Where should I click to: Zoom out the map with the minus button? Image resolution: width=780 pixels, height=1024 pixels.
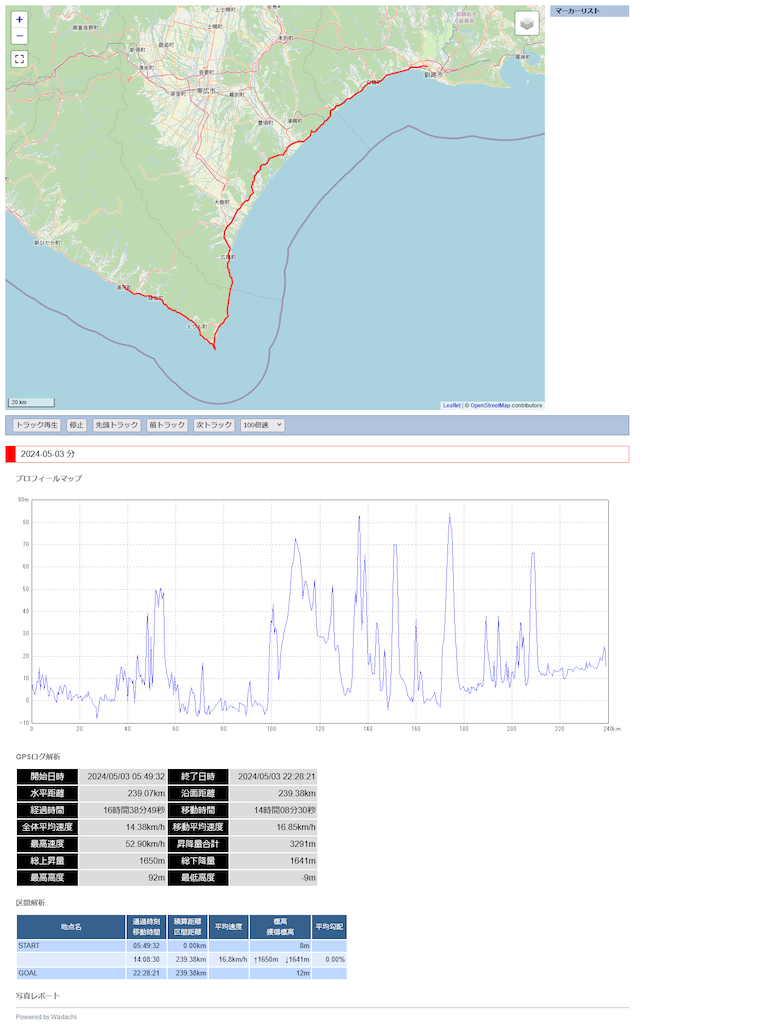(20, 36)
